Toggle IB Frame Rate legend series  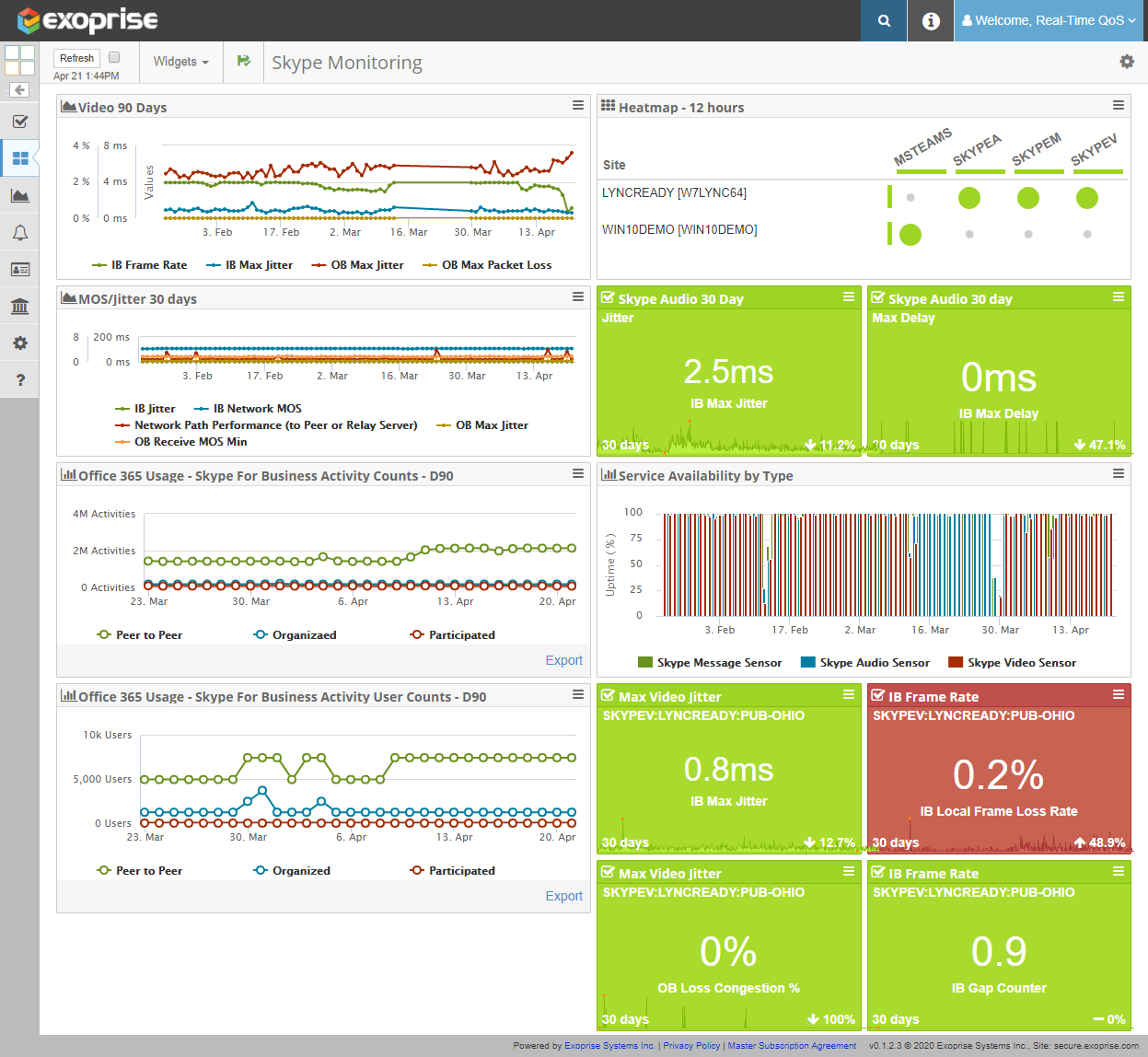point(139,265)
